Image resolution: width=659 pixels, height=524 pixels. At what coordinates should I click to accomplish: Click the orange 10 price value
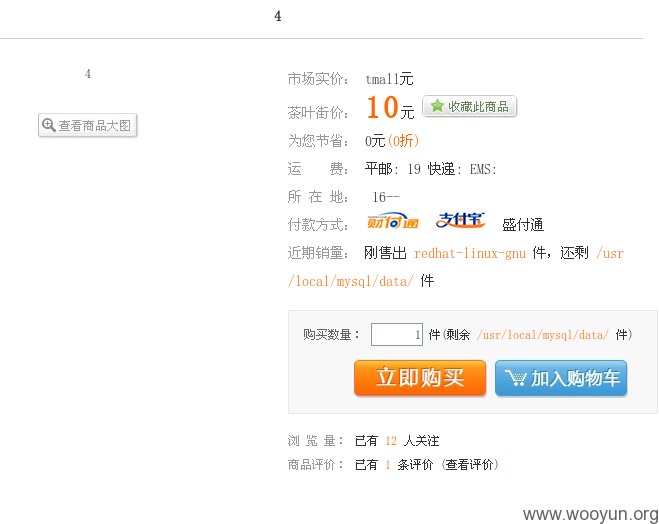tap(382, 107)
